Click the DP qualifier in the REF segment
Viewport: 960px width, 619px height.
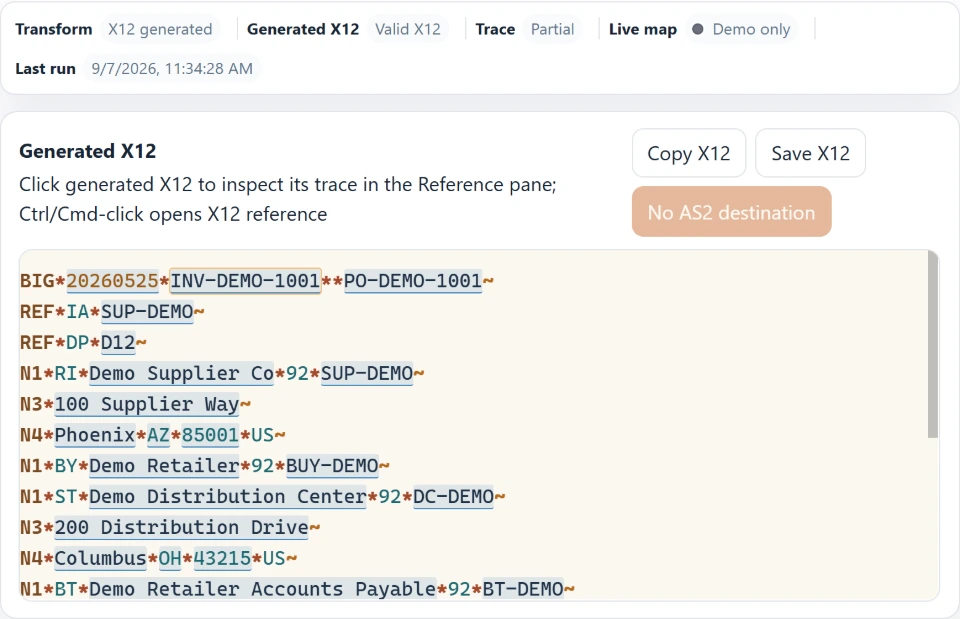coord(78,342)
